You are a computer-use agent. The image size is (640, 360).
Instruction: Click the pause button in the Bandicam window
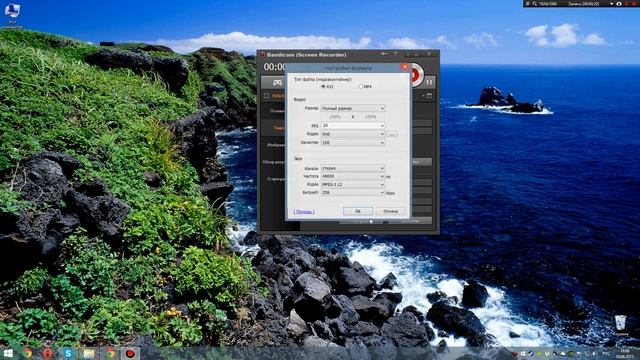tap(429, 82)
